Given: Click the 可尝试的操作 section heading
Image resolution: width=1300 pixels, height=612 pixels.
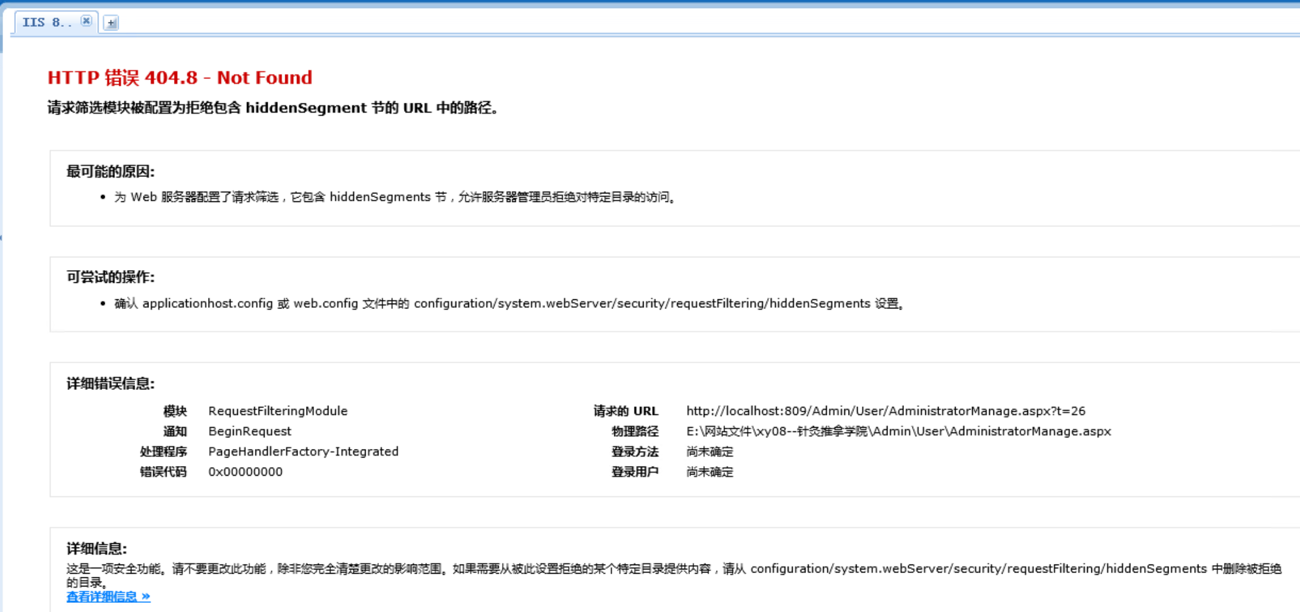Looking at the screenshot, I should [111, 277].
